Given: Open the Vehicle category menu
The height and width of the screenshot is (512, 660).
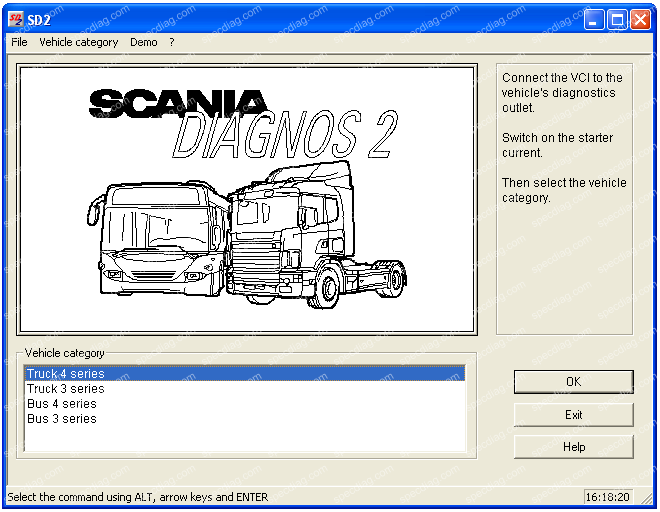Looking at the screenshot, I should pyautogui.click(x=78, y=42).
